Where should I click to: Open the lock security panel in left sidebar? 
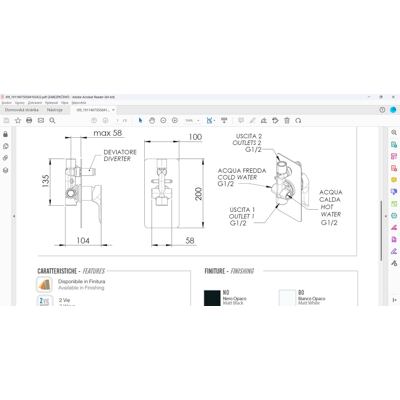(x=5, y=134)
